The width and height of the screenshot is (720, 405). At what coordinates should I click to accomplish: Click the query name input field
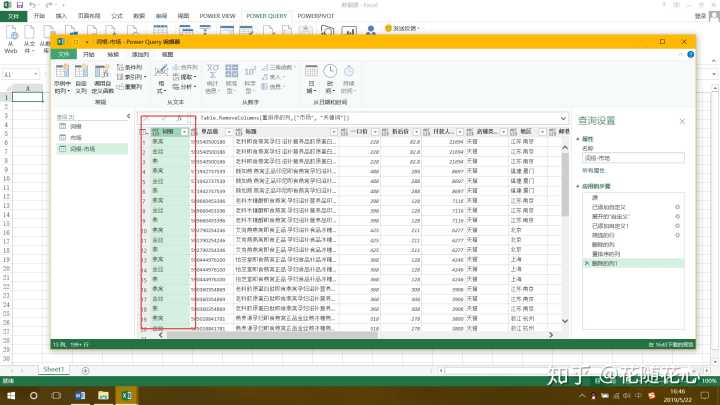coord(633,158)
